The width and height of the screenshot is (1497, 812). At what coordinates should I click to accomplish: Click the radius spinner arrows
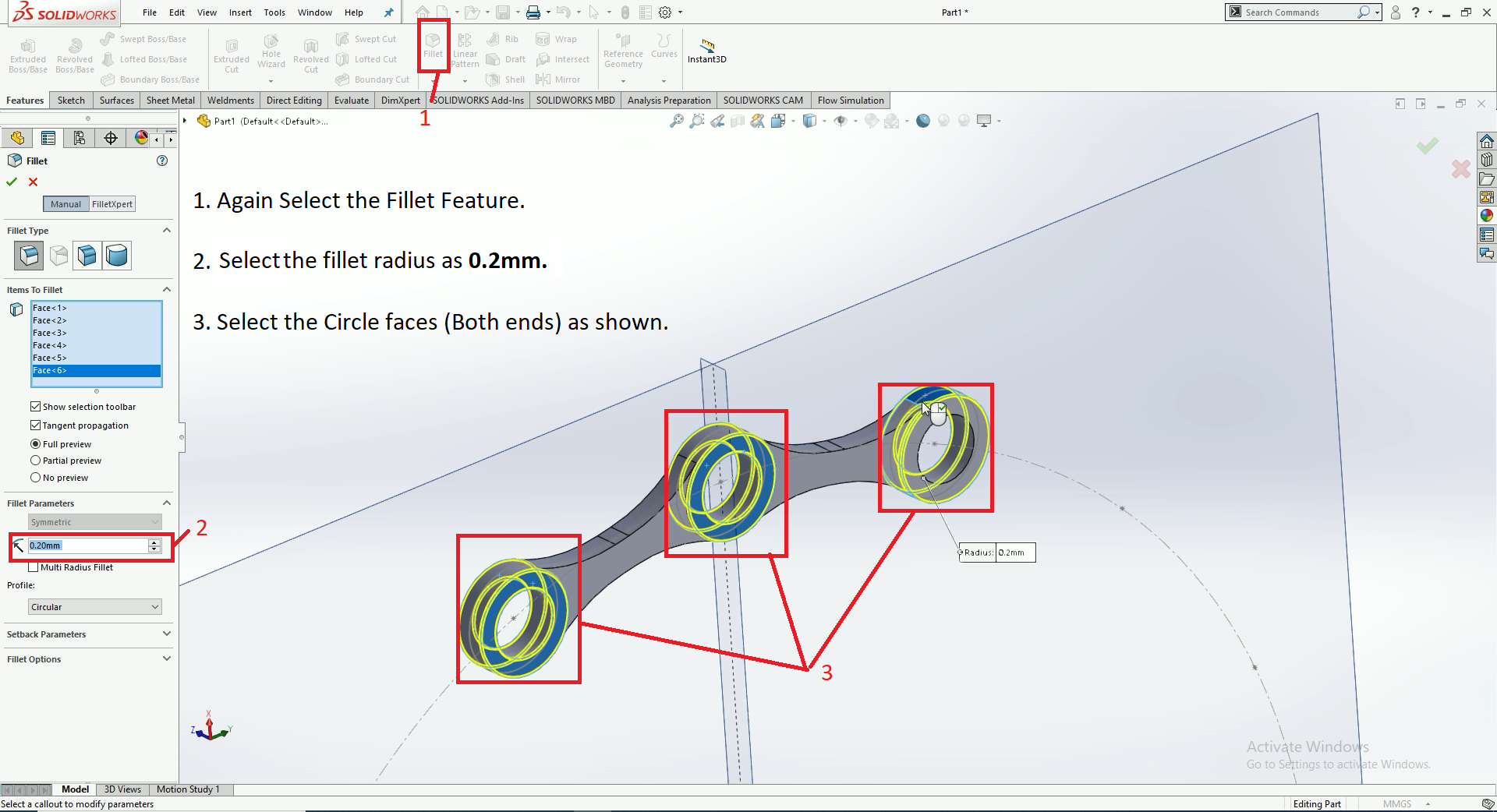(x=154, y=545)
